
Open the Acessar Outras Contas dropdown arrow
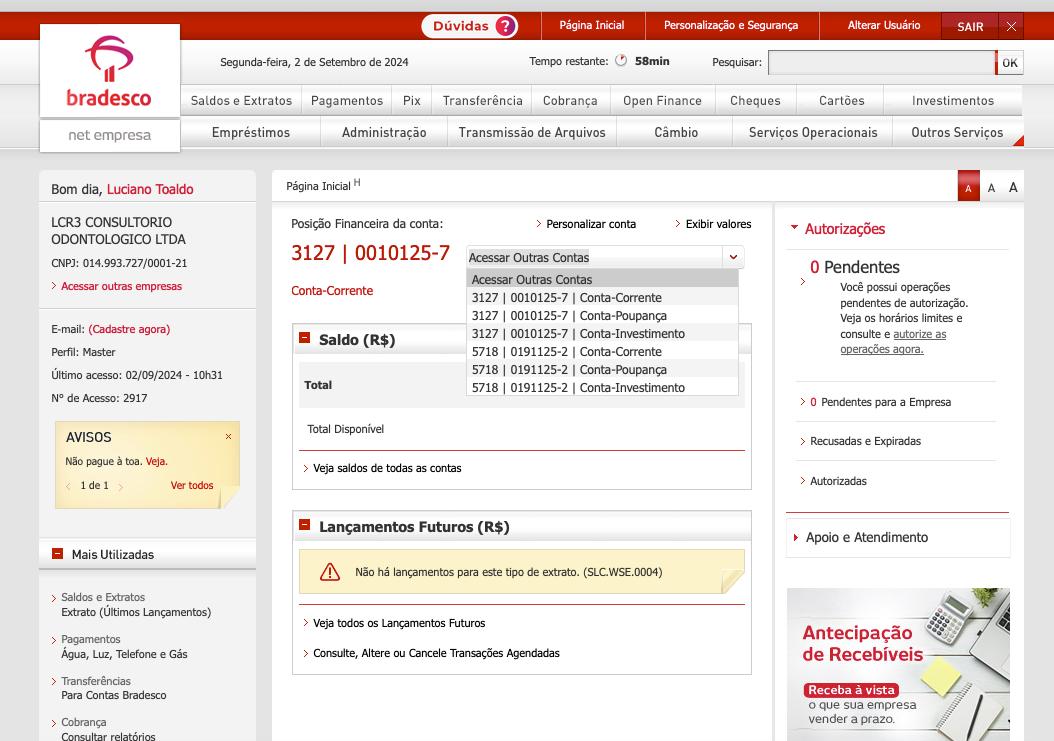[x=733, y=257]
